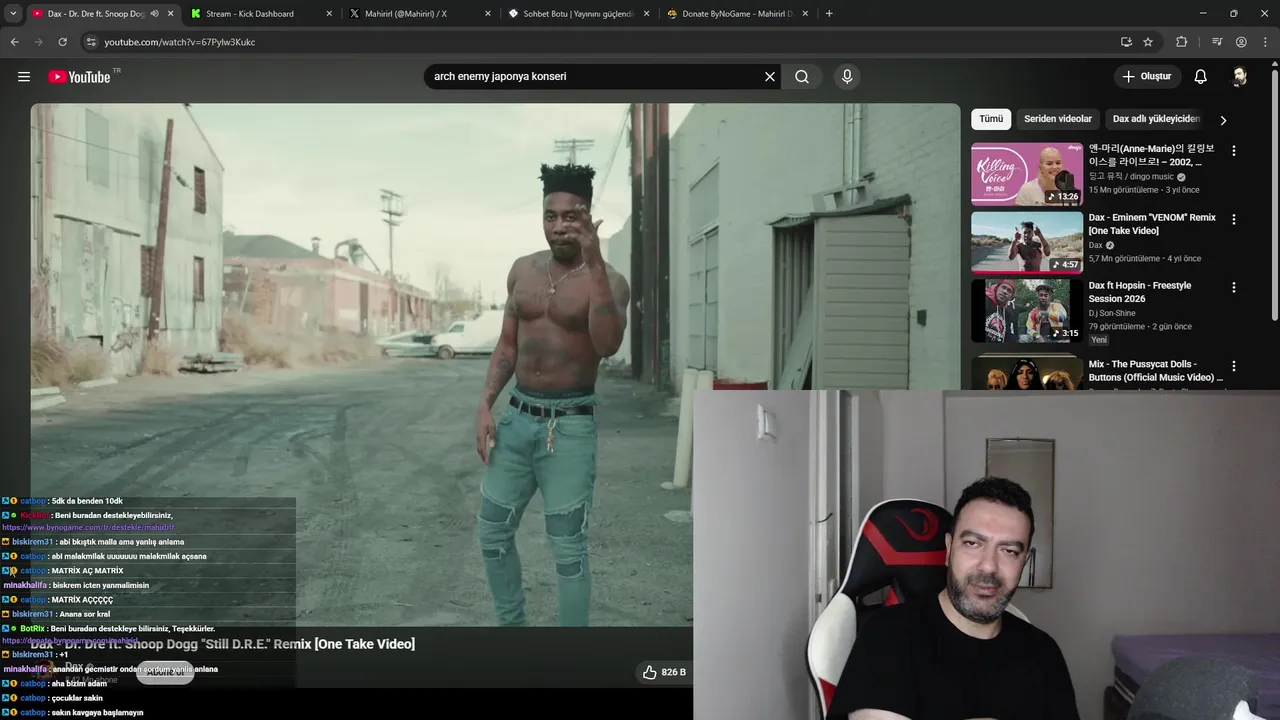This screenshot has width=1280, height=720.
Task: Open the Chrome profile icon
Action: (x=1241, y=42)
